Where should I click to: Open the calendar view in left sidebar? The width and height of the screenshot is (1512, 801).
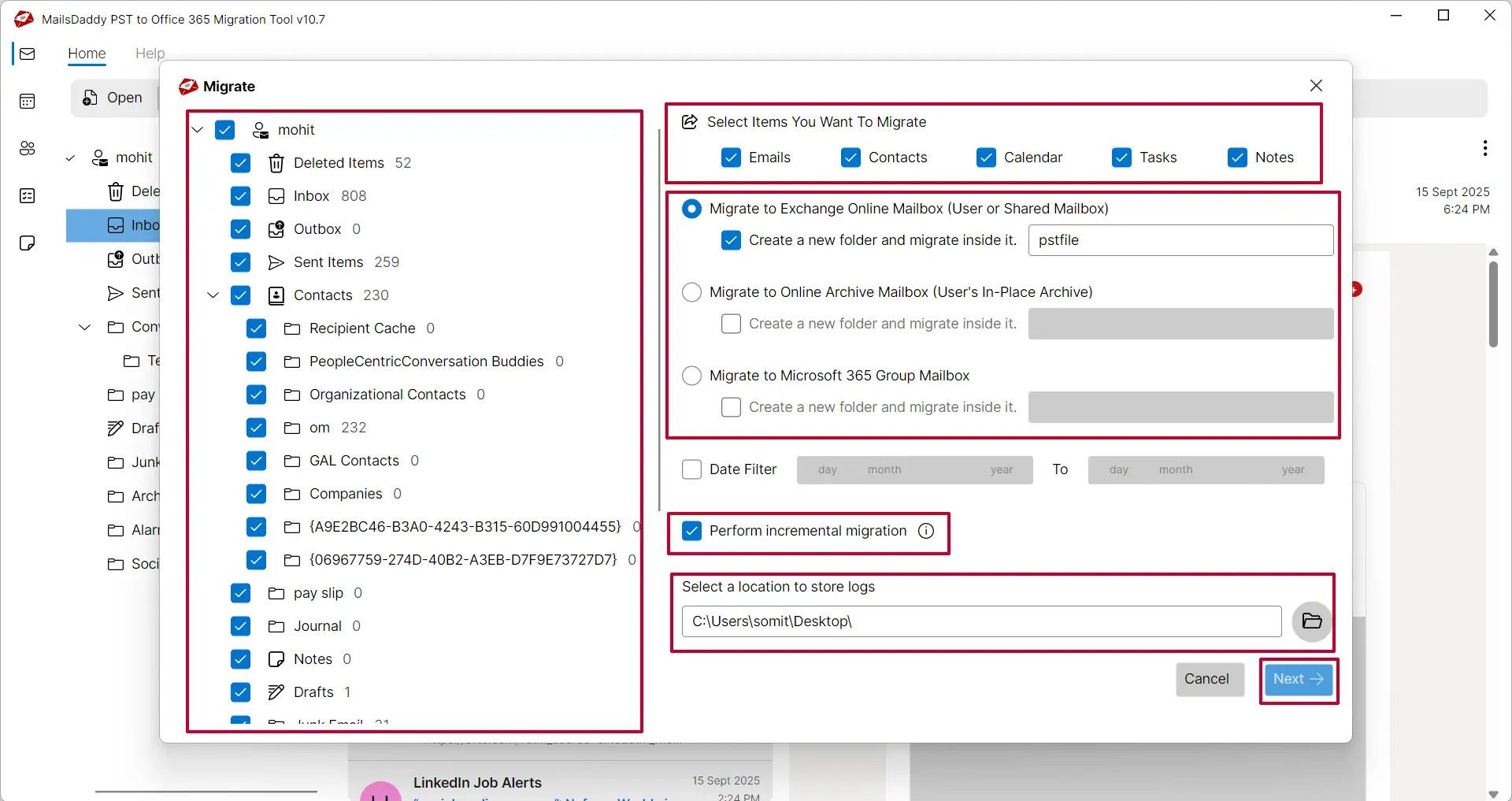(x=28, y=101)
